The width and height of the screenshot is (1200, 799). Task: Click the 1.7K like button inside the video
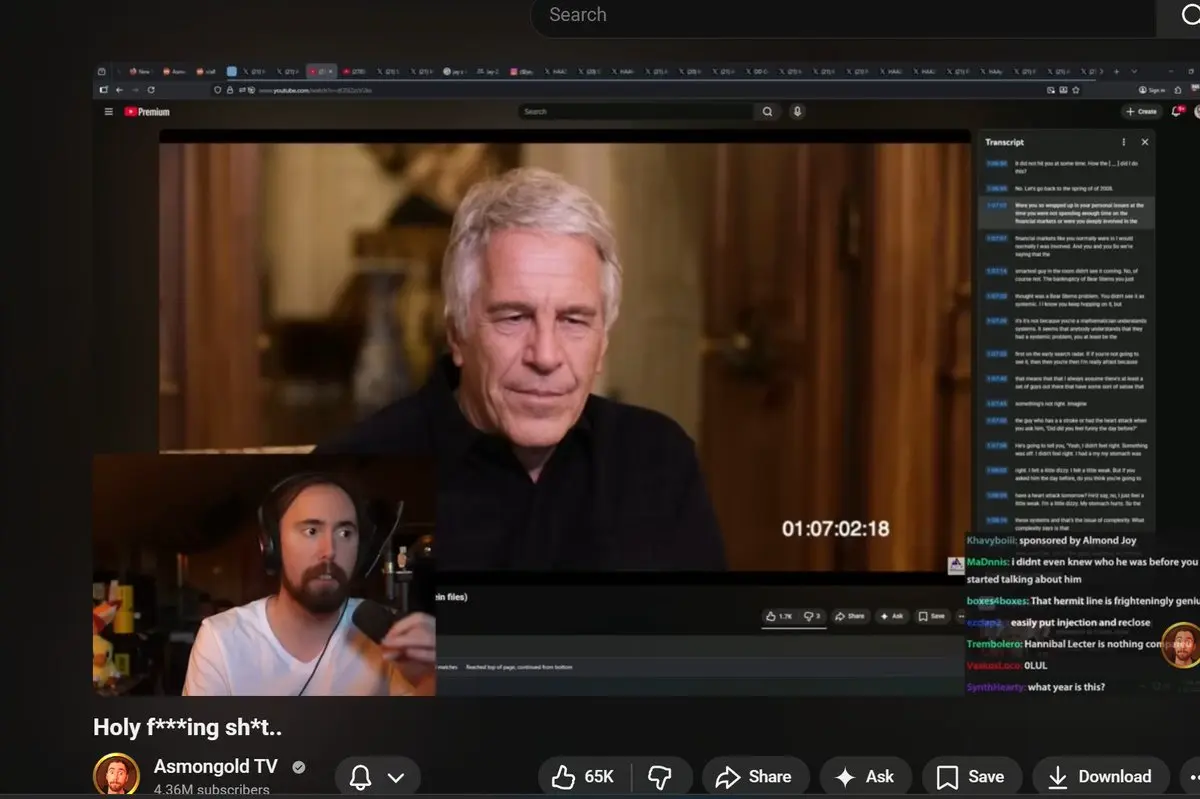779,616
